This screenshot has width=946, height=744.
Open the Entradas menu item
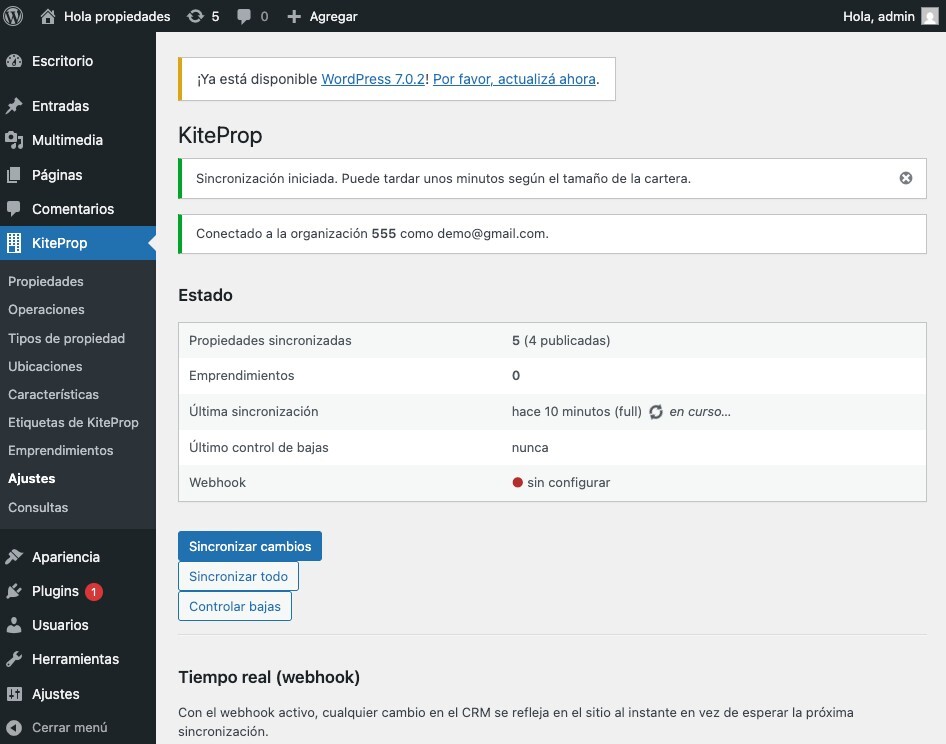pyautogui.click(x=78, y=106)
